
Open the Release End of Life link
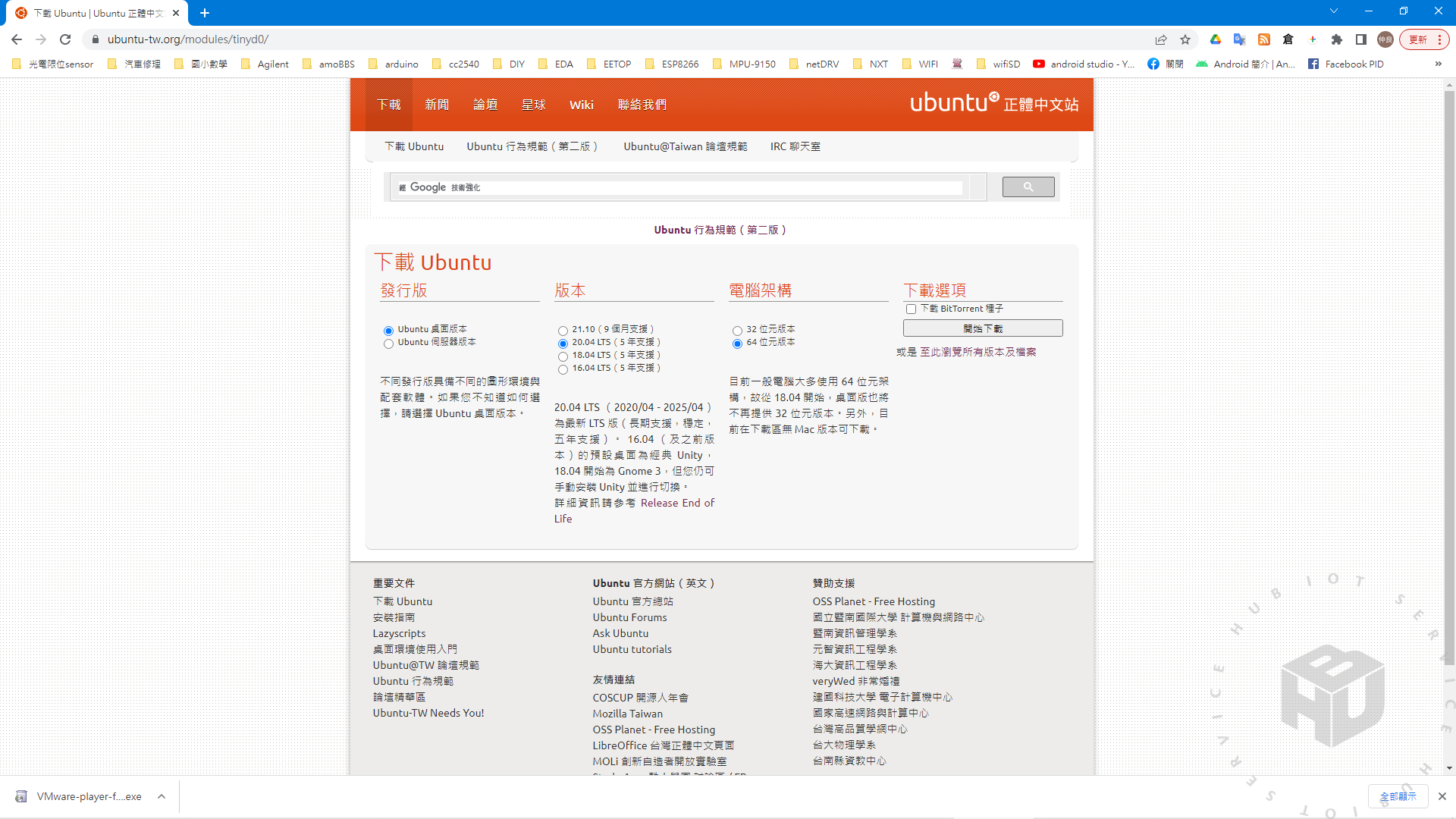(x=634, y=510)
